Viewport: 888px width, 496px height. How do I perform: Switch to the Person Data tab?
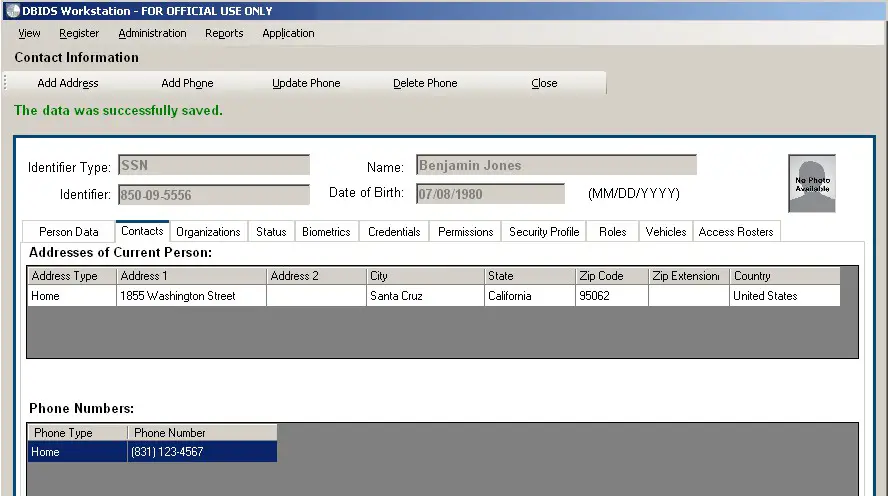[x=69, y=232]
